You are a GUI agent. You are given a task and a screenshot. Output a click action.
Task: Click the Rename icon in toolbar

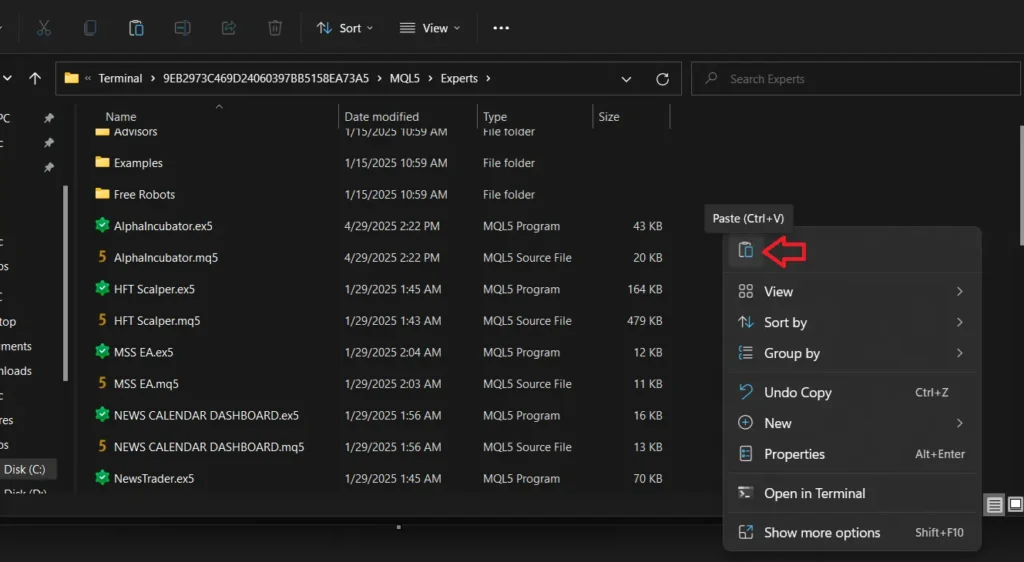pyautogui.click(x=182, y=28)
